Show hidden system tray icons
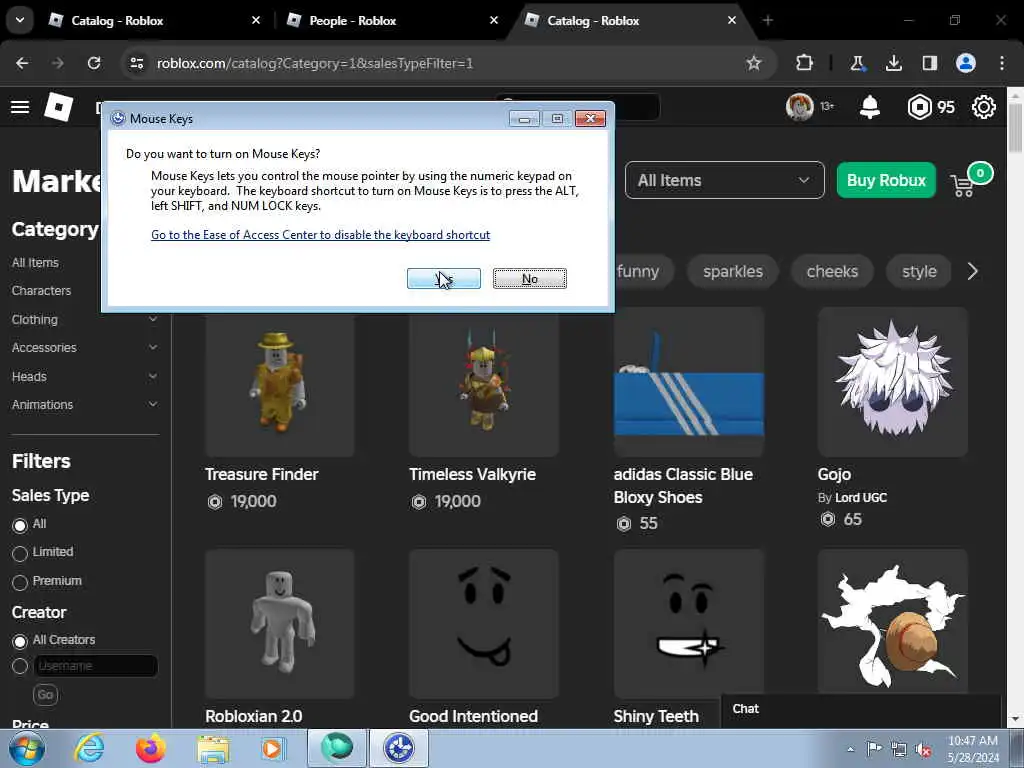1024x768 pixels. pos(850,750)
